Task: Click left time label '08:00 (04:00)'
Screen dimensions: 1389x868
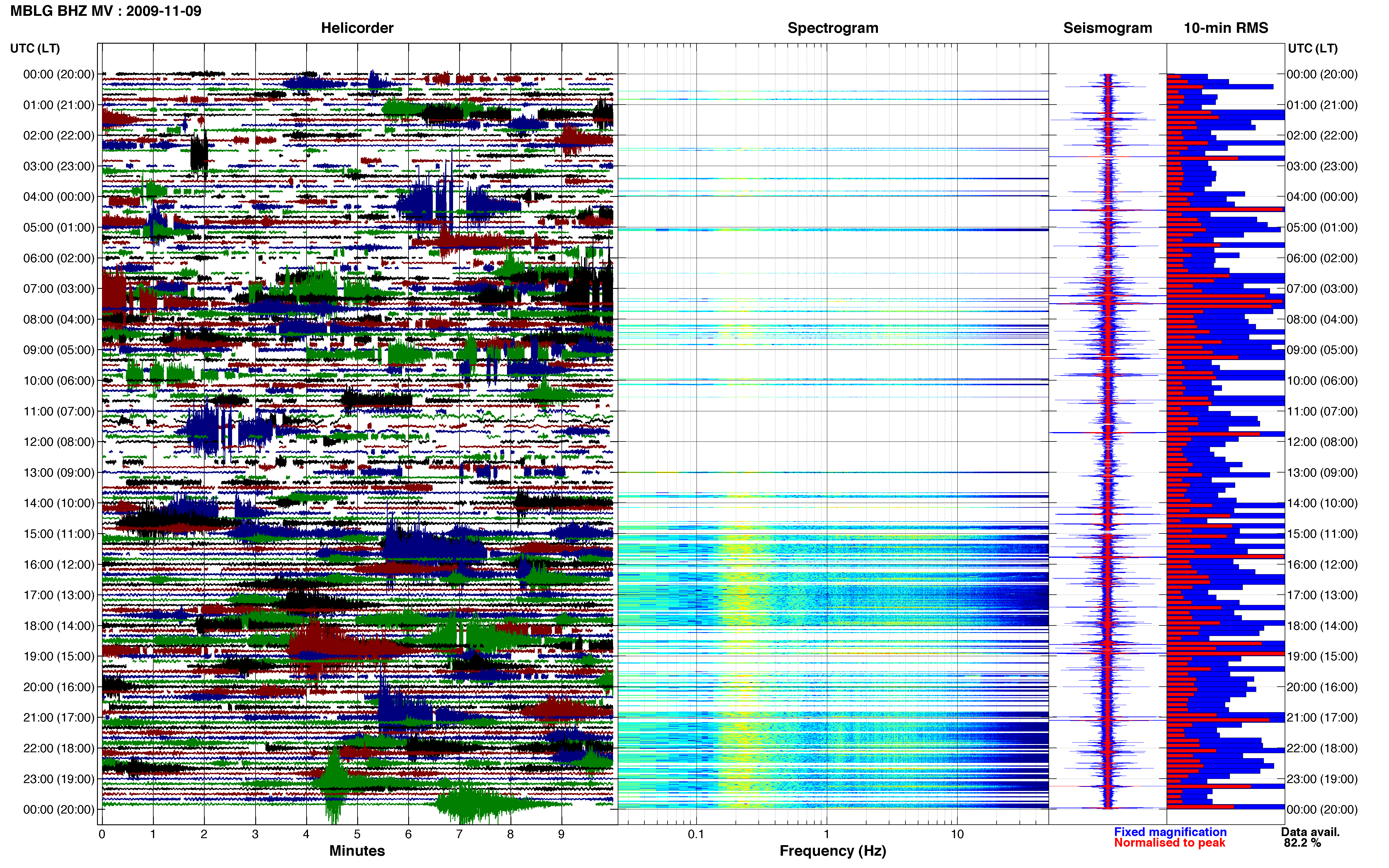Action: click(x=59, y=319)
